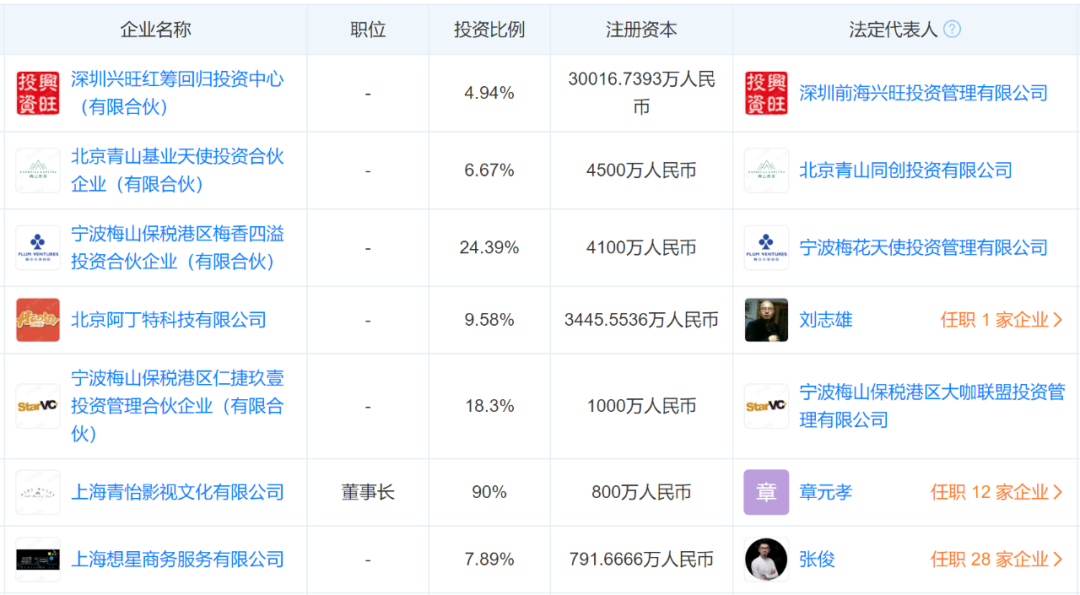Open the 宁波梅花天使投资管理有限公司 link
The image size is (1080, 595).
(923, 248)
